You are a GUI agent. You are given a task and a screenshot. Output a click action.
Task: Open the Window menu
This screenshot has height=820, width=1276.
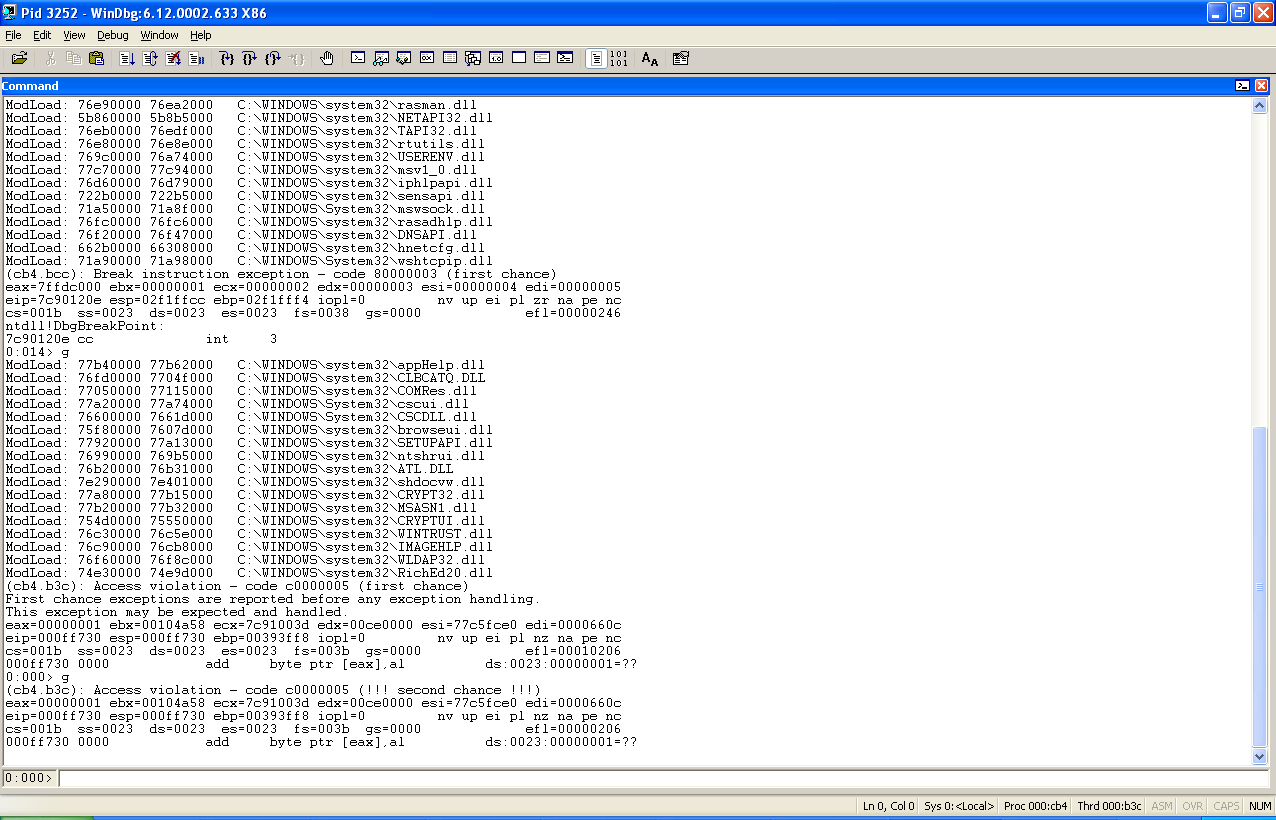[x=159, y=35]
